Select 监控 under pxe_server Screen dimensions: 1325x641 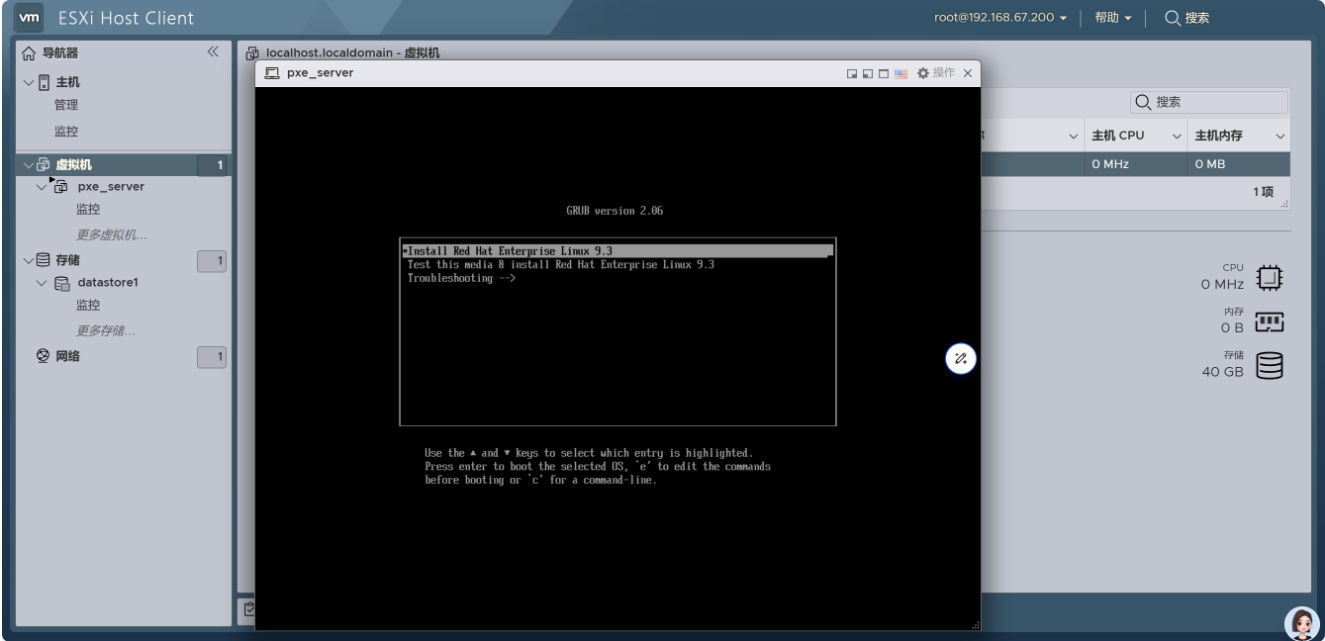[88, 209]
